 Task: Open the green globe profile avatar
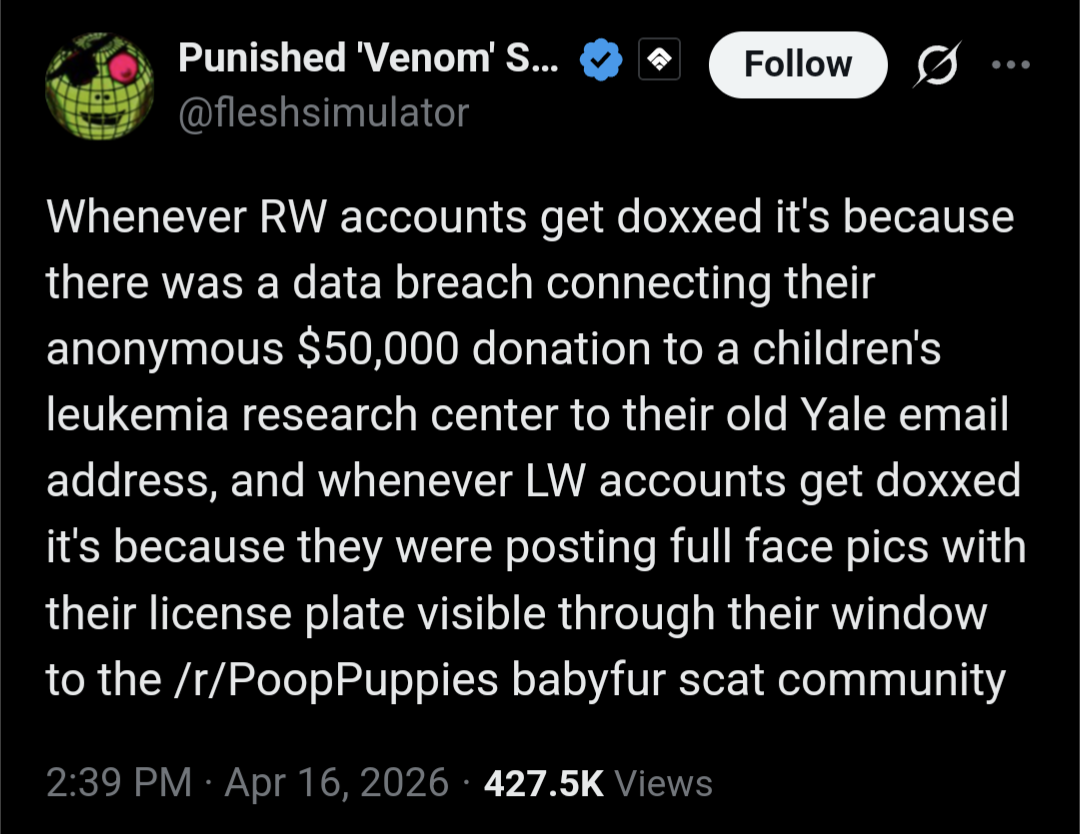click(98, 86)
